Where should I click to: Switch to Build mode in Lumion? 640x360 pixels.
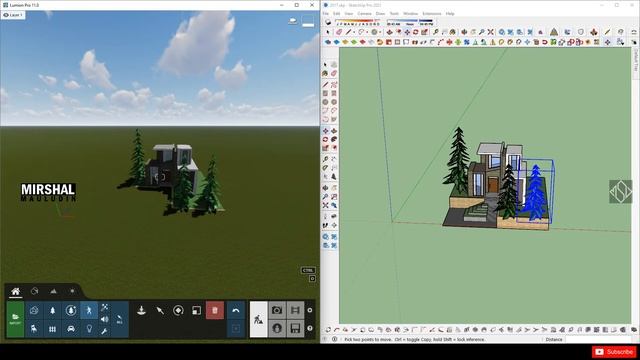[258, 319]
